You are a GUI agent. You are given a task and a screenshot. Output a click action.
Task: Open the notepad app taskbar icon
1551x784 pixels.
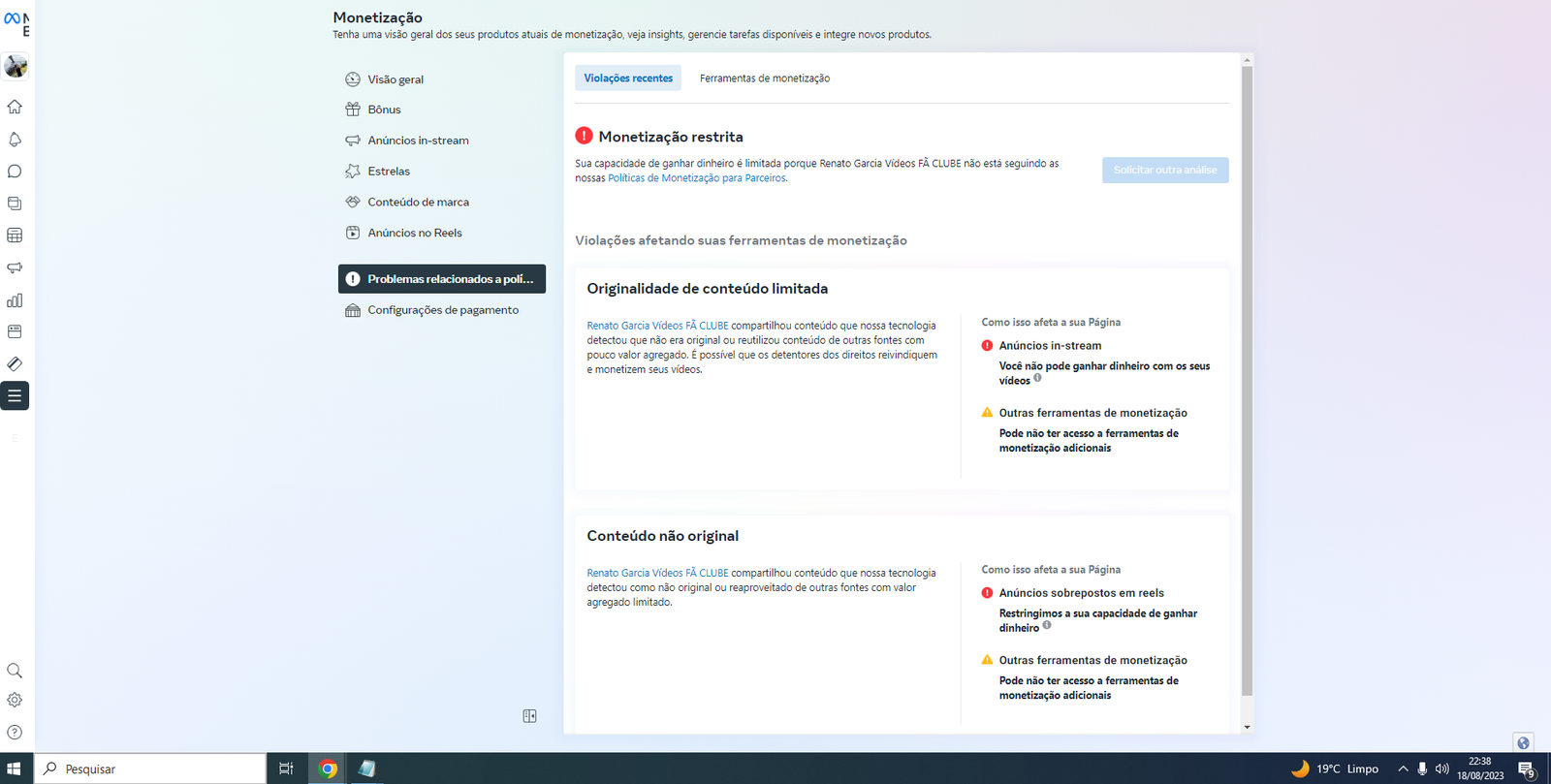point(366,768)
